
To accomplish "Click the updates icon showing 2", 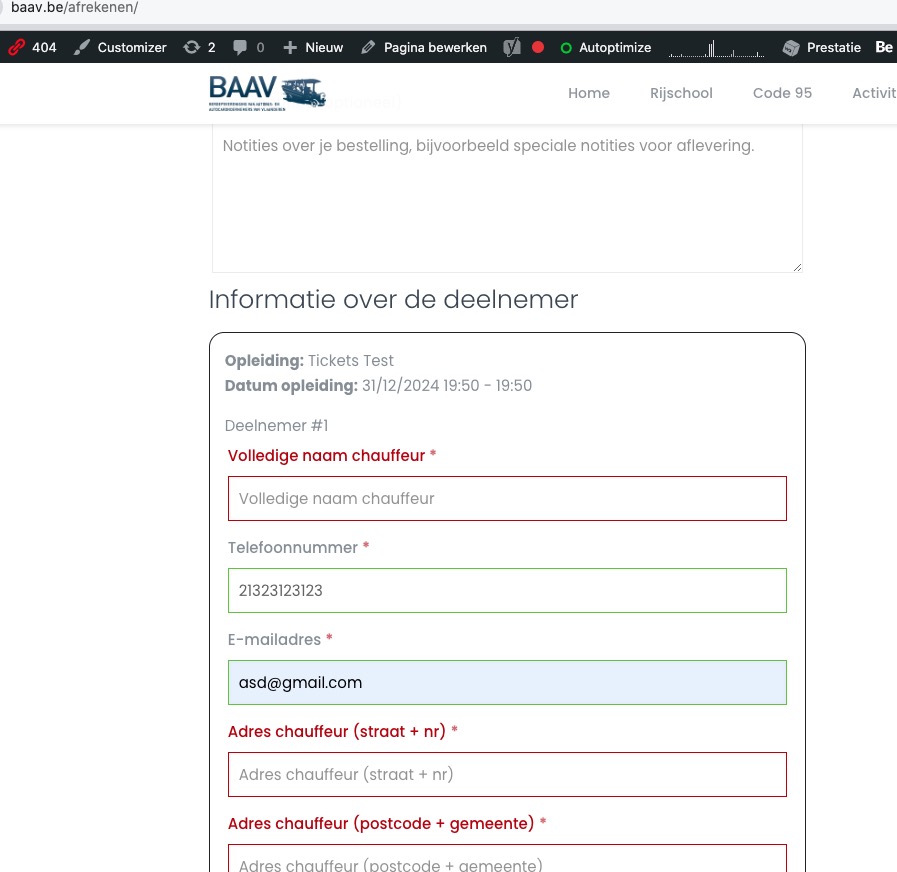I will (x=199, y=47).
